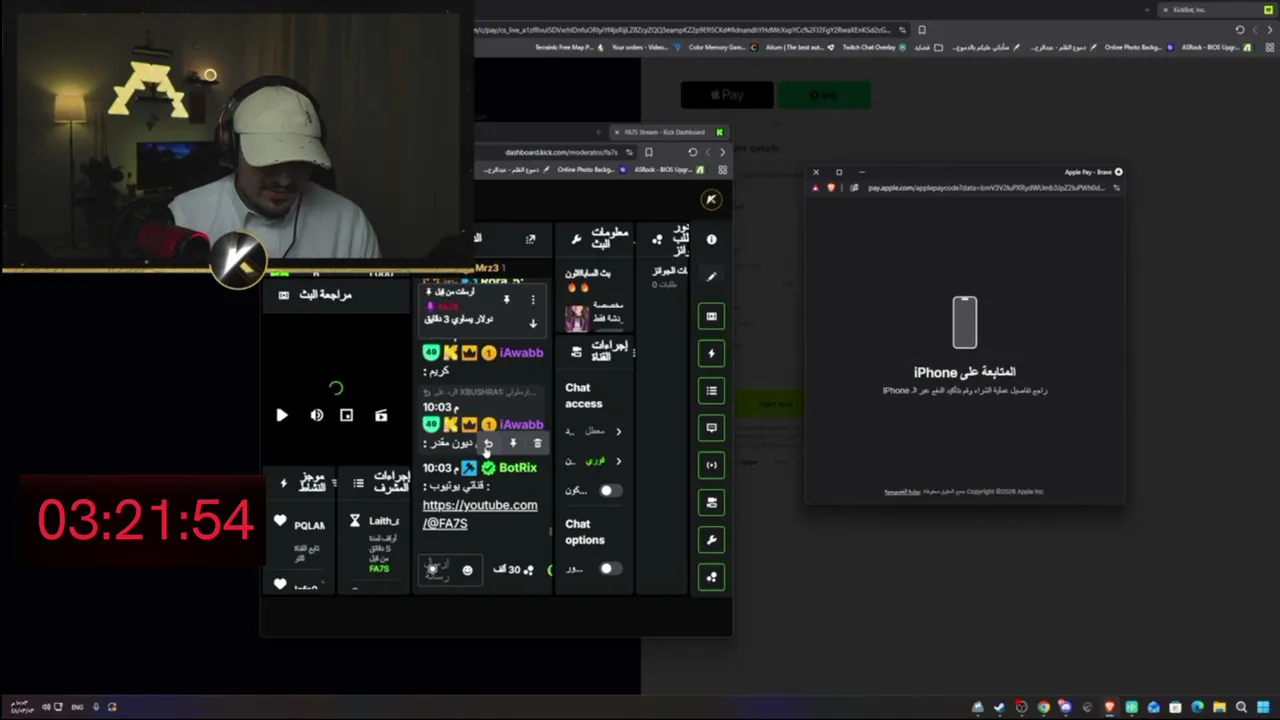Click the Kick logo in the dashboard sidebar
This screenshot has height=720, width=1280.
(x=711, y=200)
